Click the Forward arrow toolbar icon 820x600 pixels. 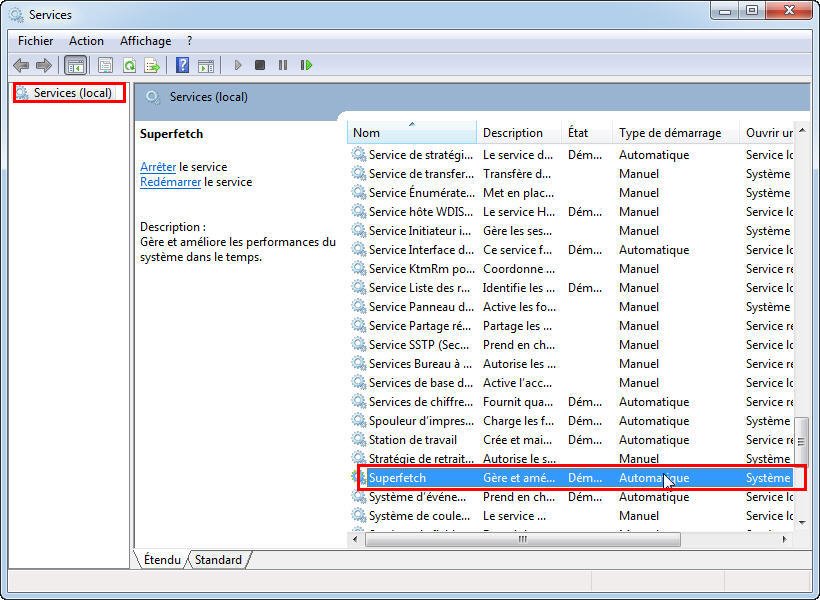(x=43, y=66)
